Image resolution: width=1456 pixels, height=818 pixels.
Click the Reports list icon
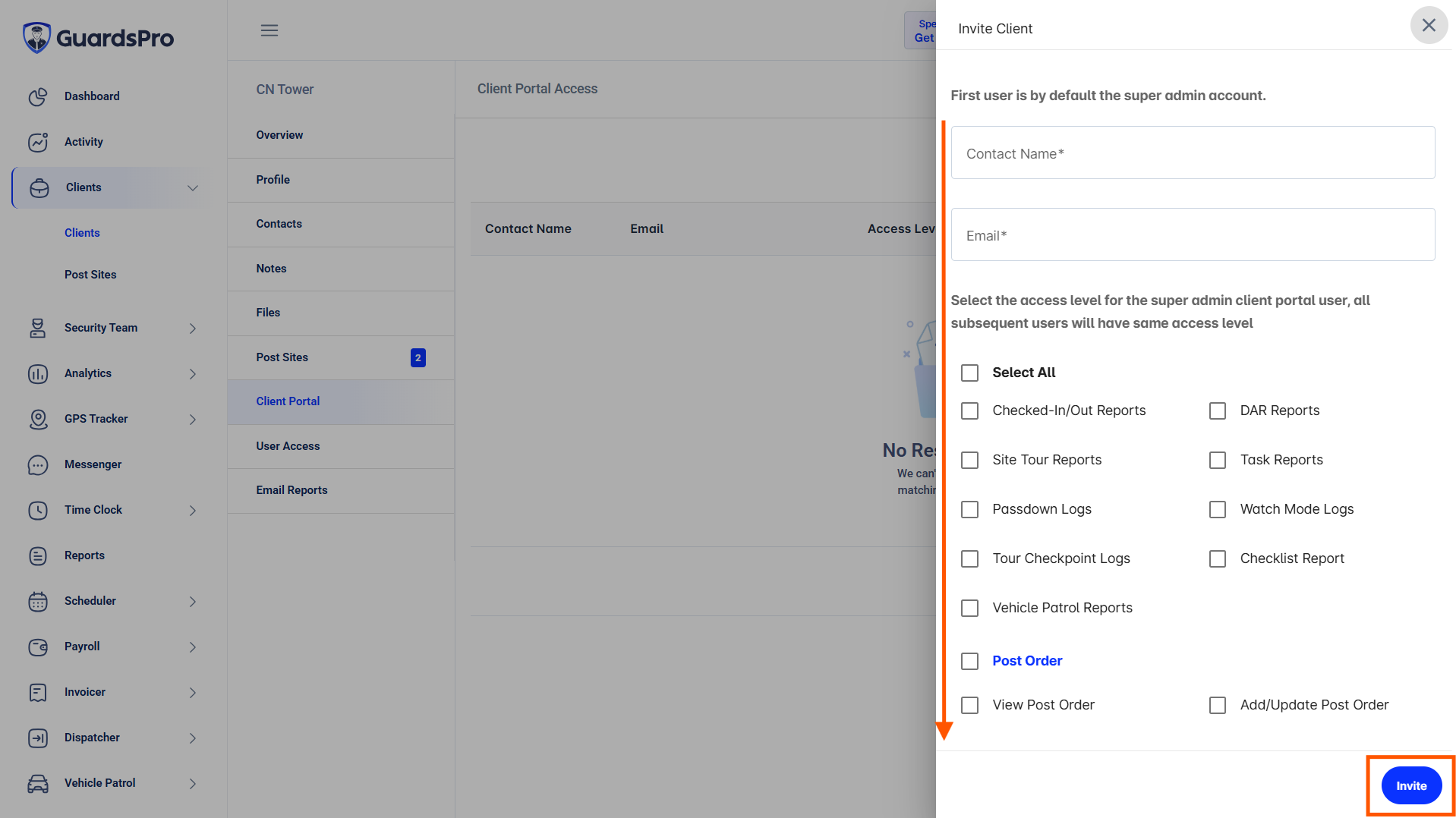click(x=38, y=555)
